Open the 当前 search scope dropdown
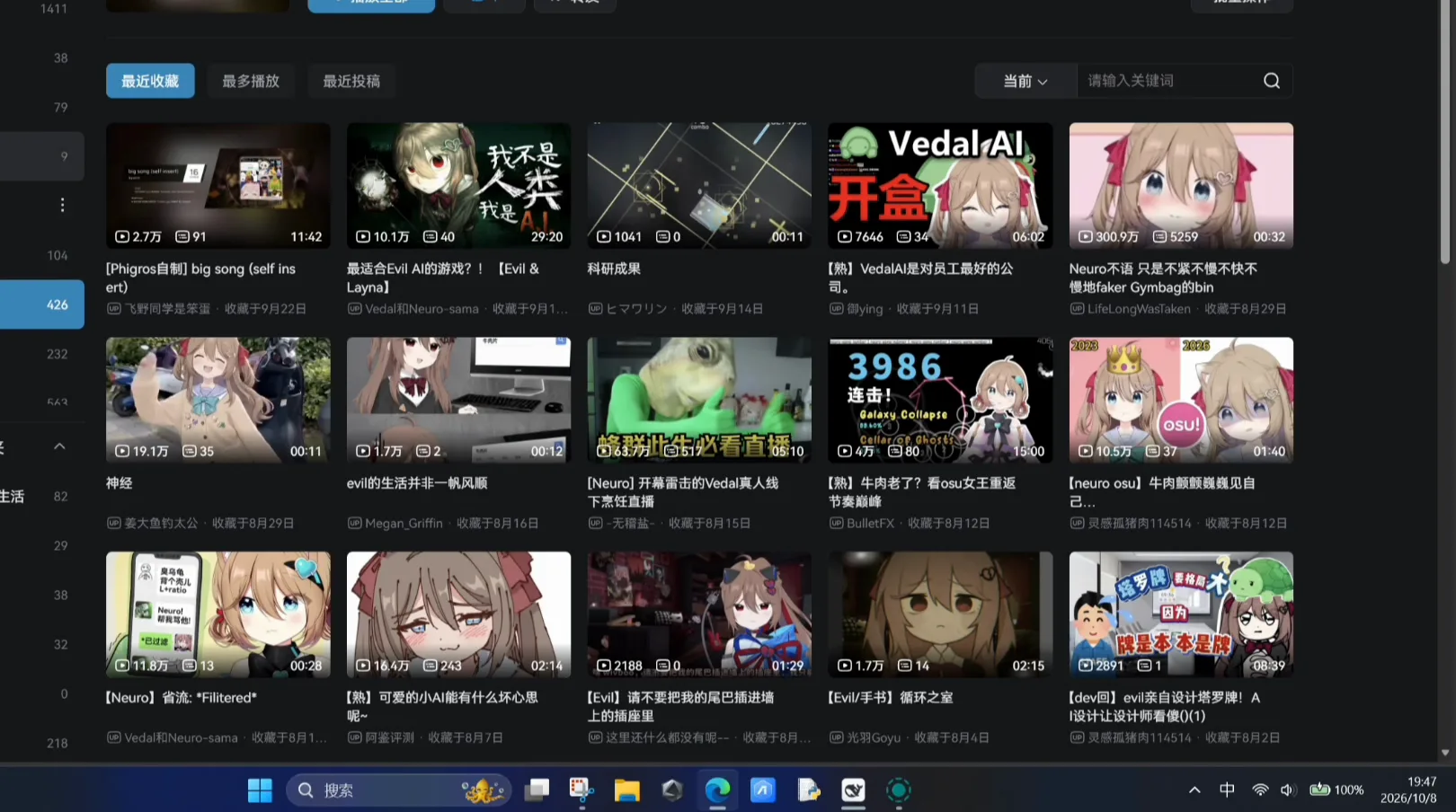The width and height of the screenshot is (1456, 812). [x=1025, y=81]
